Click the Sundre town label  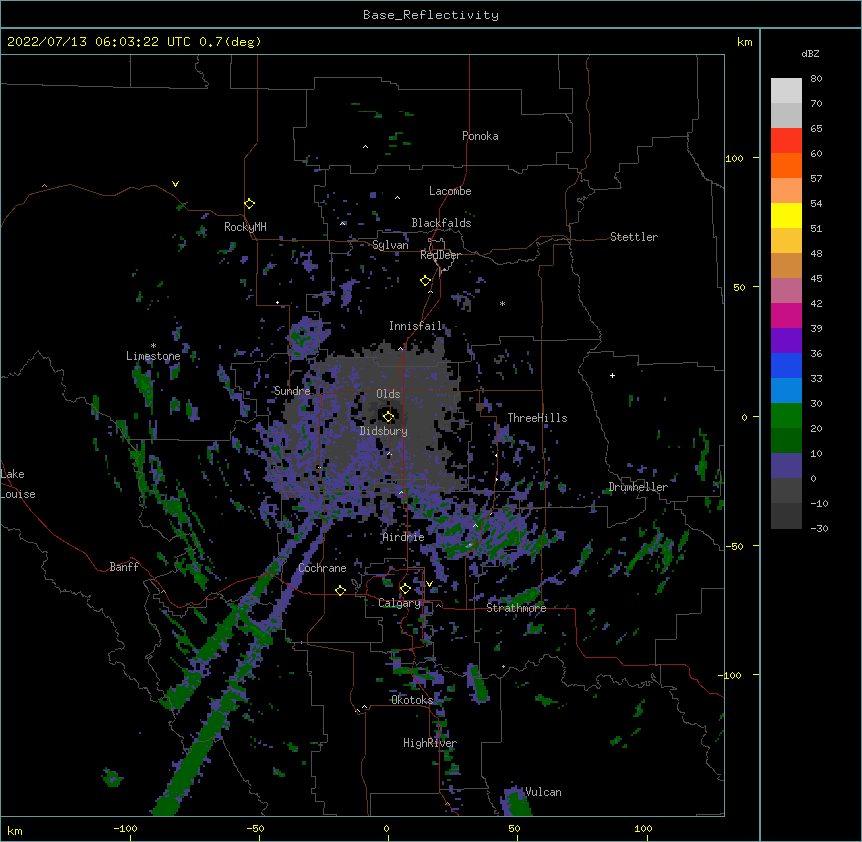click(x=292, y=391)
